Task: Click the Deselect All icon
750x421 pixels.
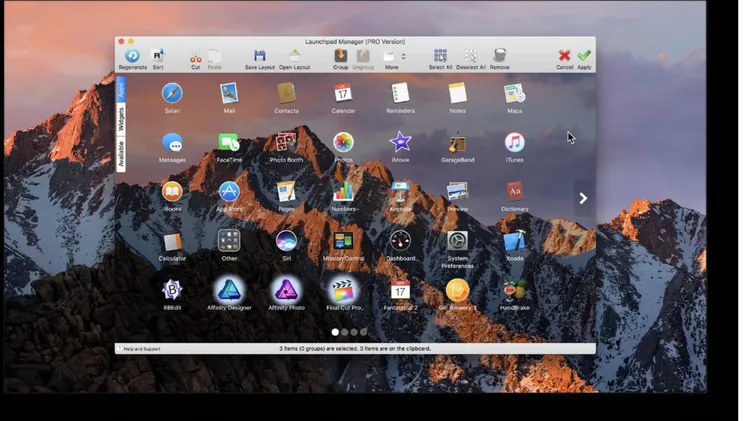Action: 471,55
